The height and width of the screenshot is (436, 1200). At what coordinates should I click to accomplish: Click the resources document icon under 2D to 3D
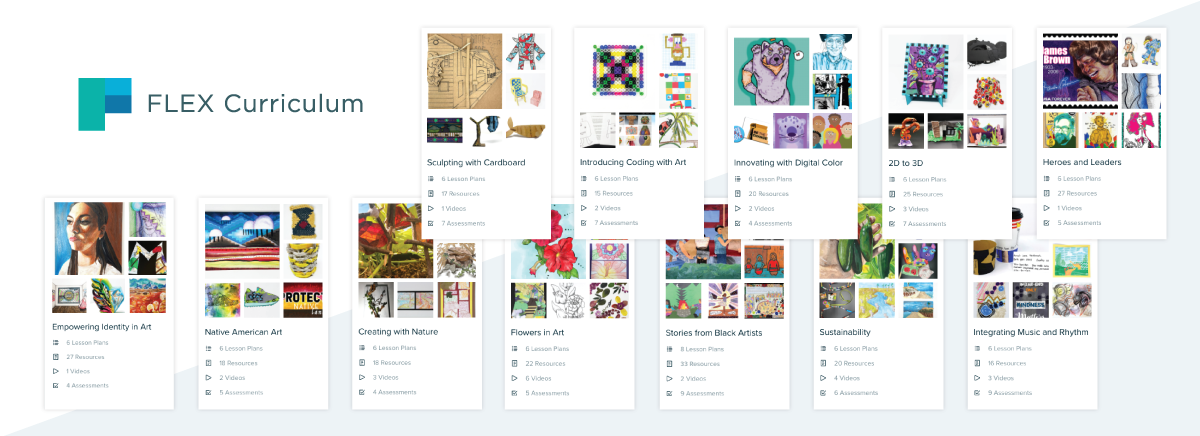(x=892, y=194)
